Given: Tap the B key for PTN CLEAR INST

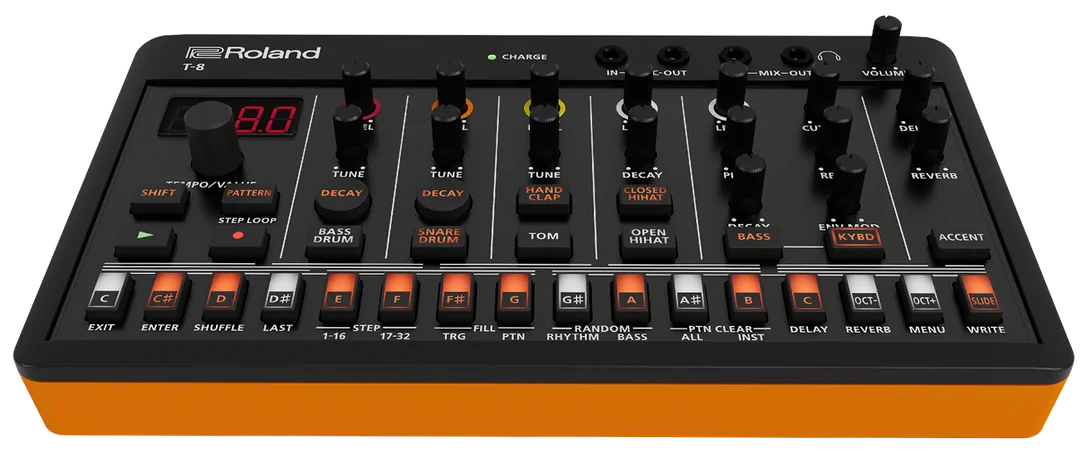Looking at the screenshot, I should click(747, 299).
